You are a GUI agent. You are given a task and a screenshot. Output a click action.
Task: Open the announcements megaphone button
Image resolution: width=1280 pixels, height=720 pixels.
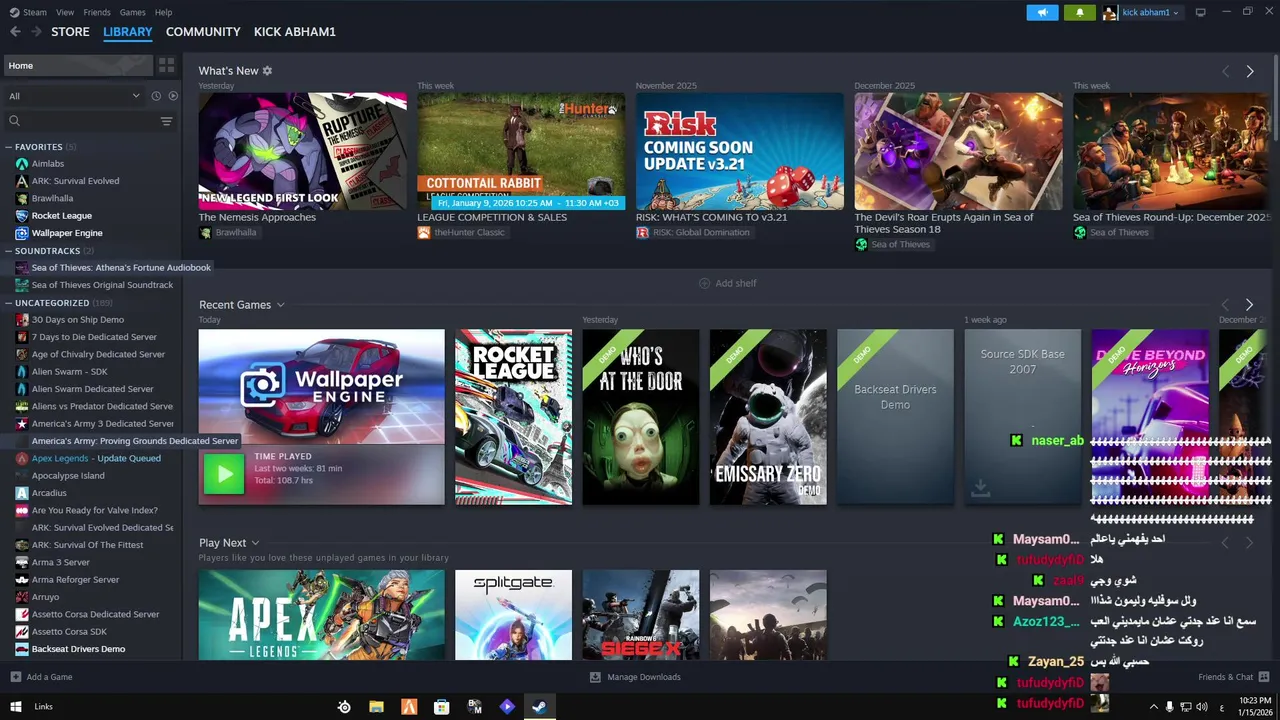(x=1042, y=13)
